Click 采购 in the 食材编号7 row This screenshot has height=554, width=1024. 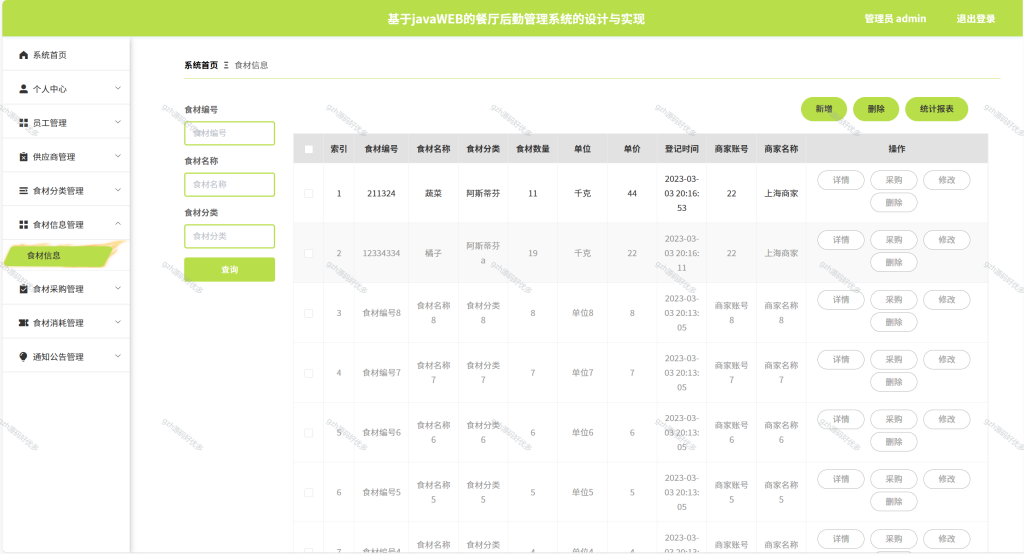894,359
